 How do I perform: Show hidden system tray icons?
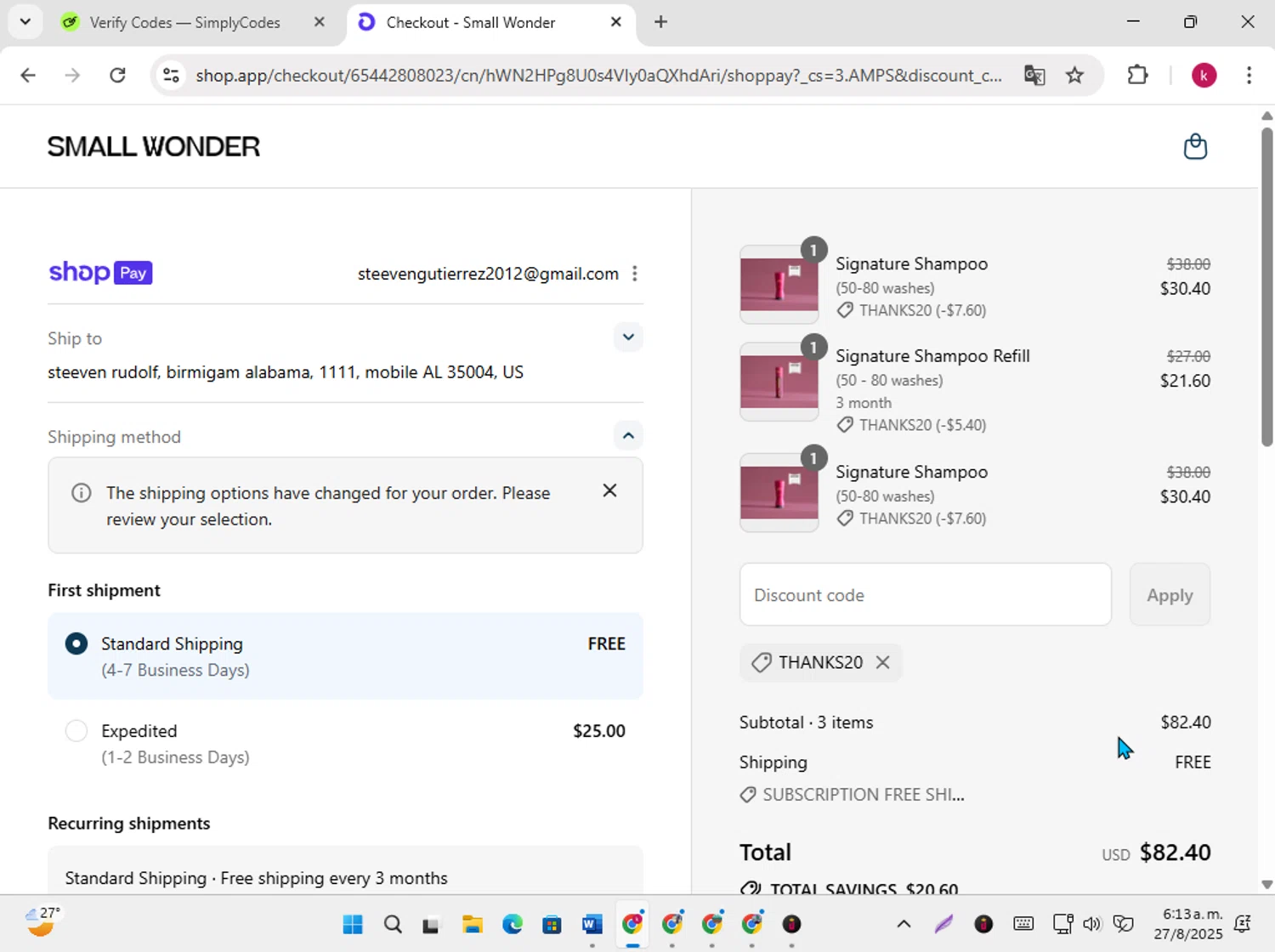[x=904, y=924]
